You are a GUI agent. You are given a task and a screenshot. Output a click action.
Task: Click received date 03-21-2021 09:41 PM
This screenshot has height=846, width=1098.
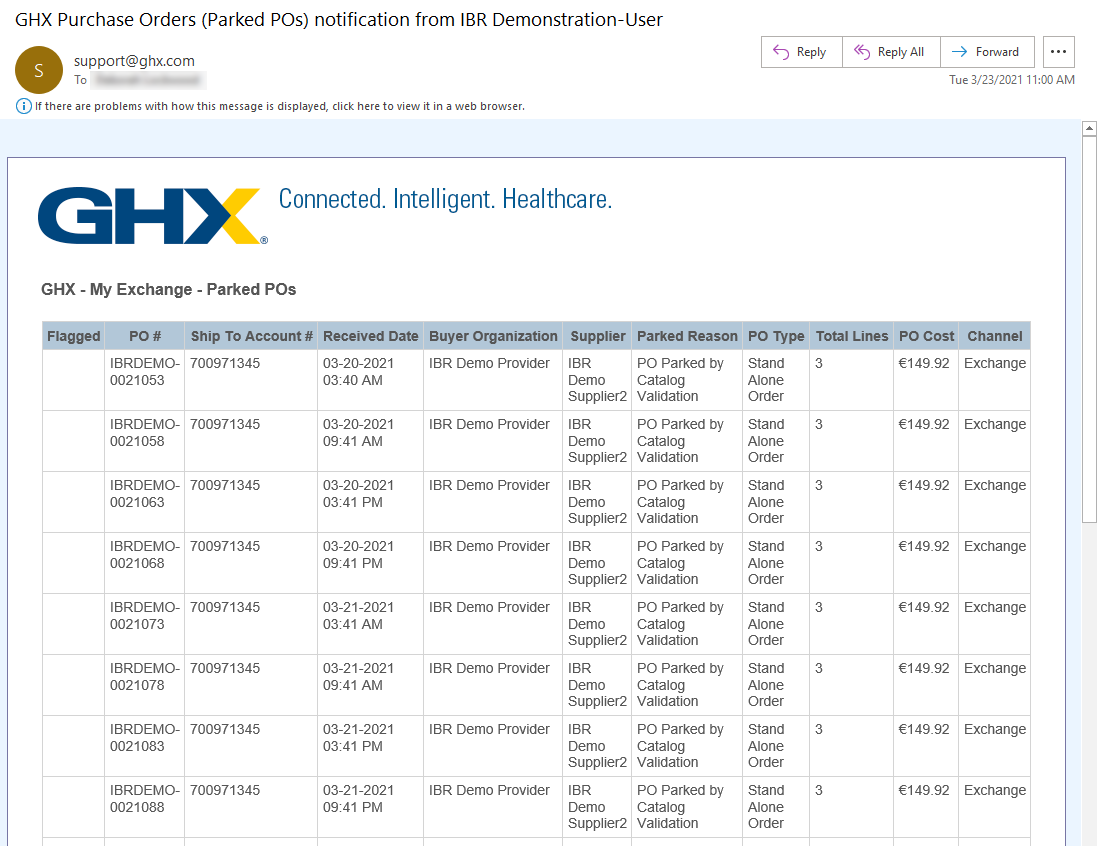[359, 798]
